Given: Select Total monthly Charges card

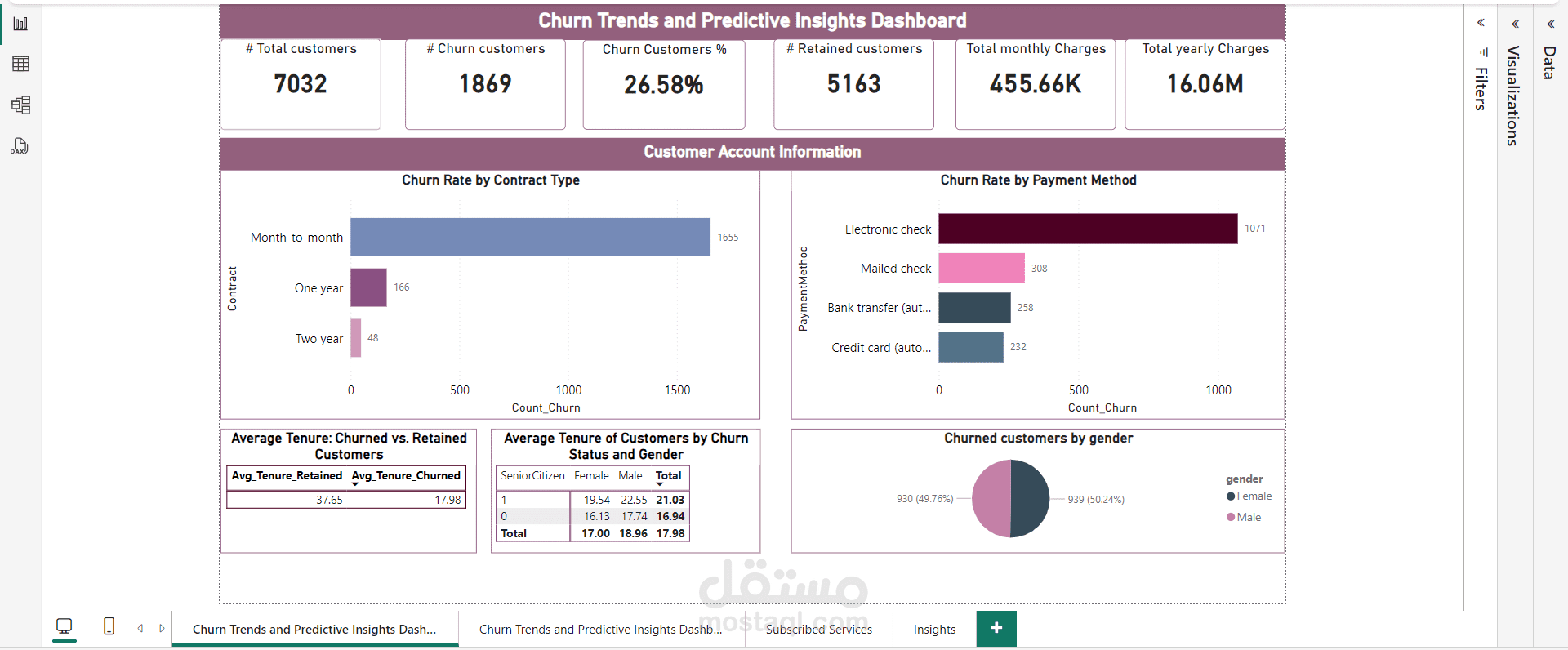Looking at the screenshot, I should pyautogui.click(x=1036, y=84).
